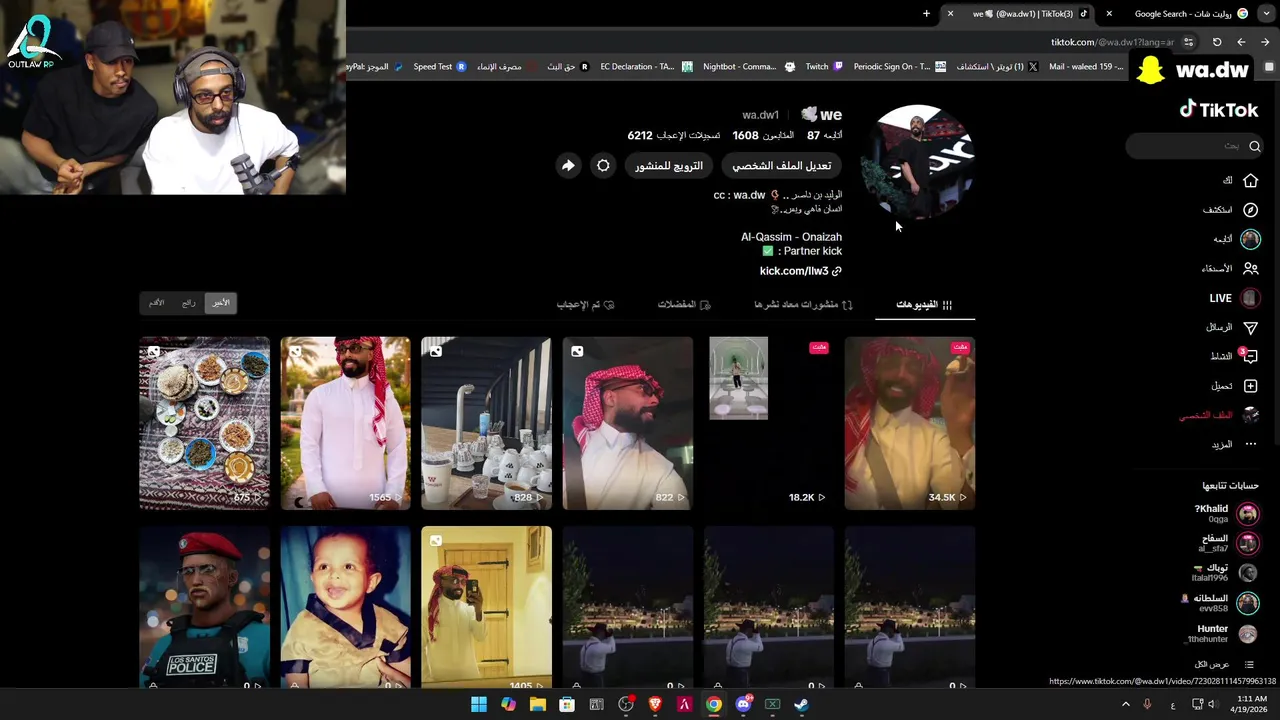The height and width of the screenshot is (720, 1280).
Task: Go to LIVE in the TikTok sidebar
Action: [1232, 298]
